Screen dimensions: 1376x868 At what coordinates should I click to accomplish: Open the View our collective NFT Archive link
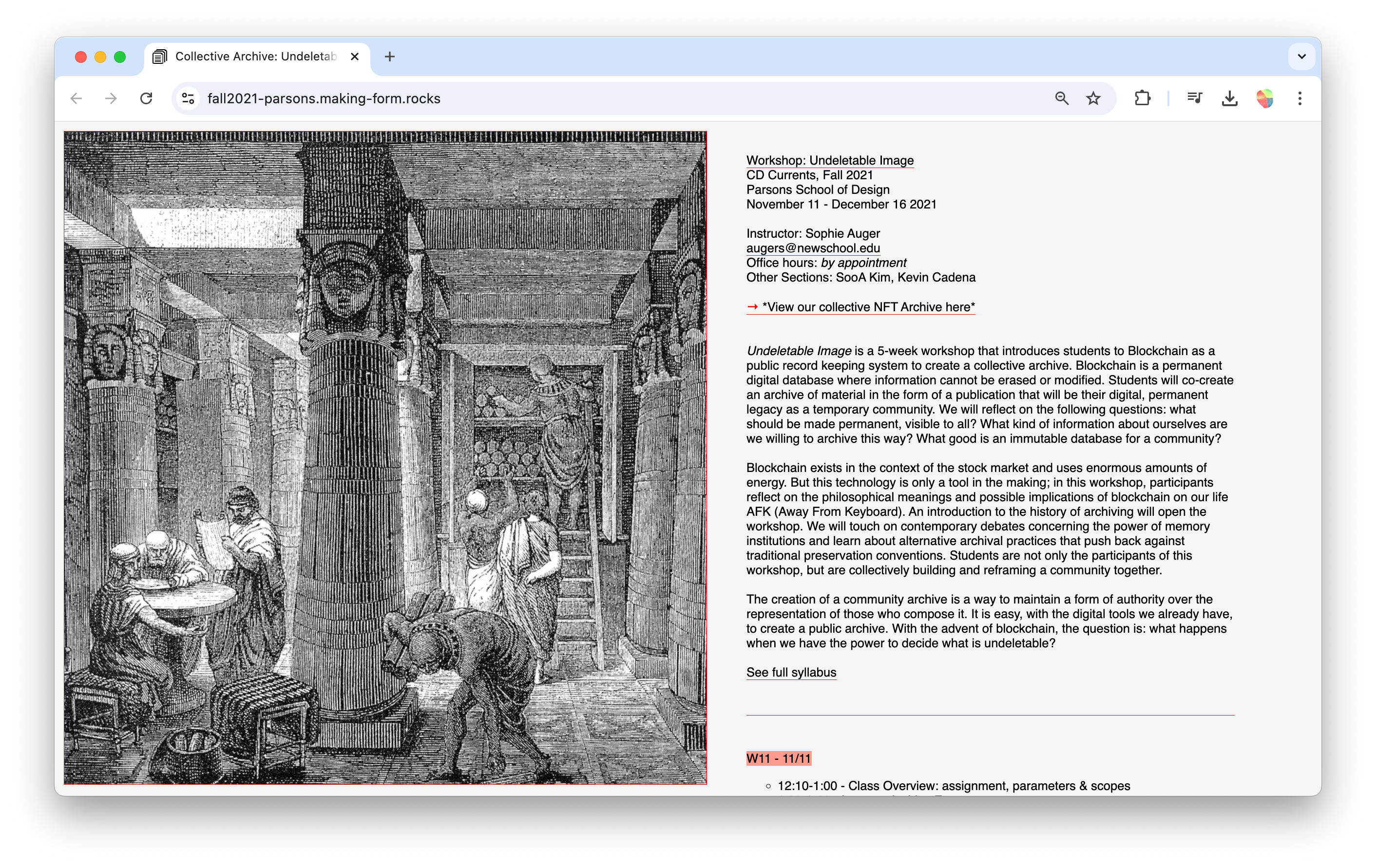[x=860, y=307]
